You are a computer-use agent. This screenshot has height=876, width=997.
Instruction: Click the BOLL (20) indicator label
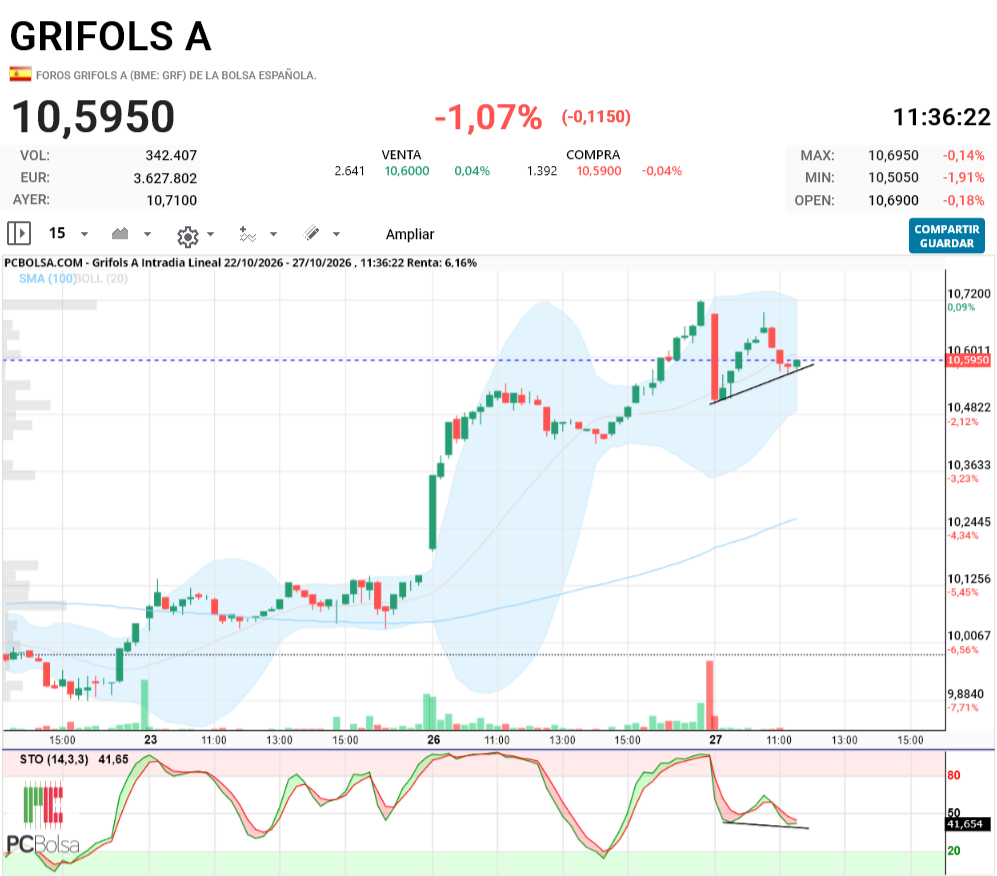102,278
